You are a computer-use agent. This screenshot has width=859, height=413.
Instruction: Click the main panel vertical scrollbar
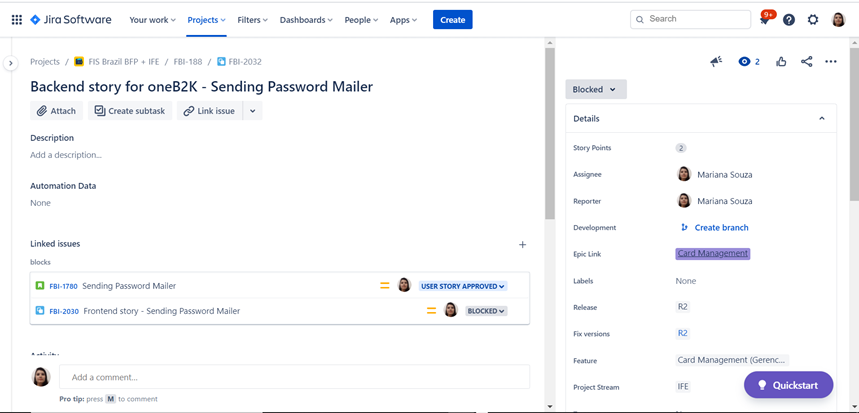pyautogui.click(x=550, y=135)
